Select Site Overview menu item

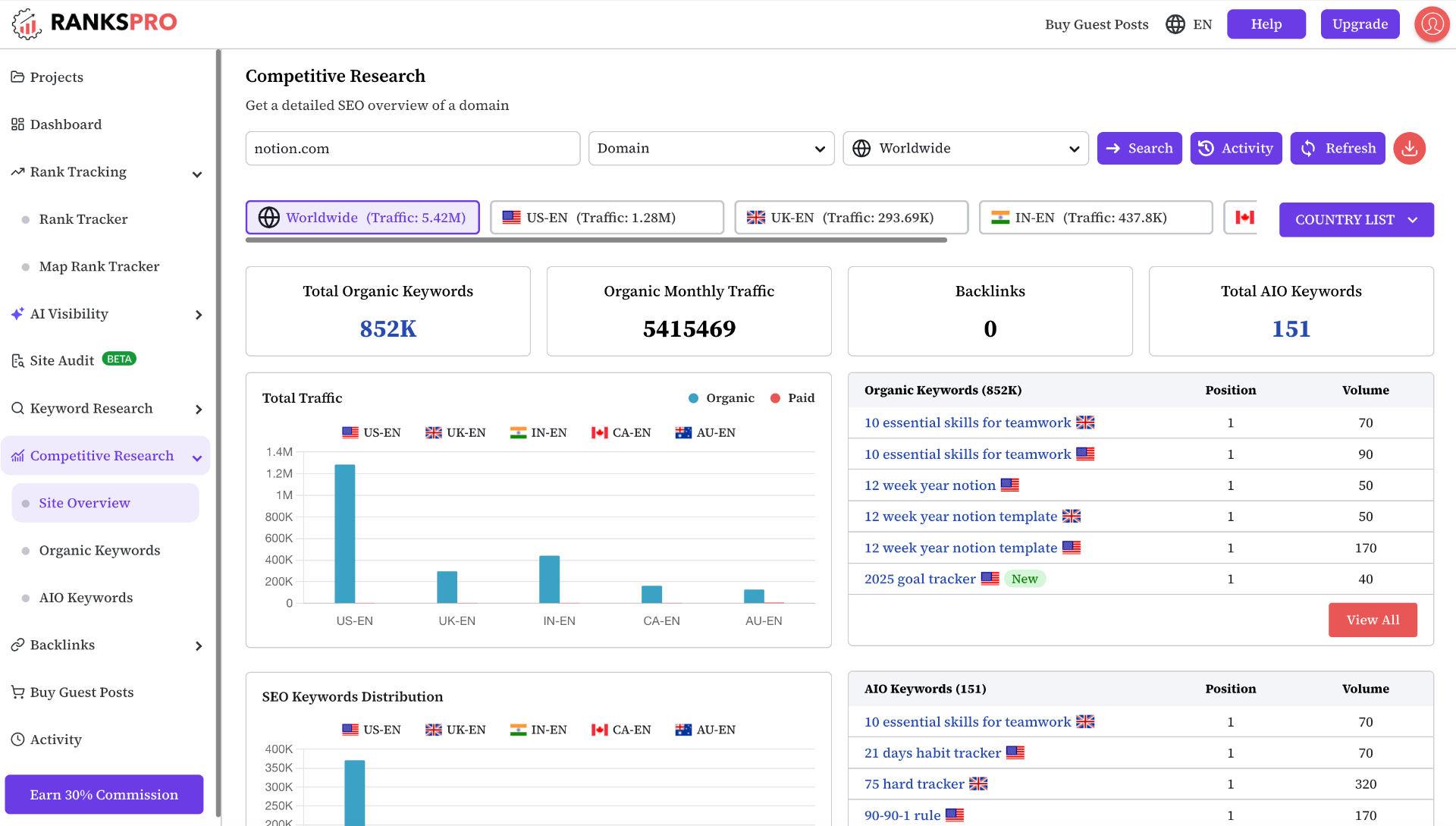(x=105, y=503)
